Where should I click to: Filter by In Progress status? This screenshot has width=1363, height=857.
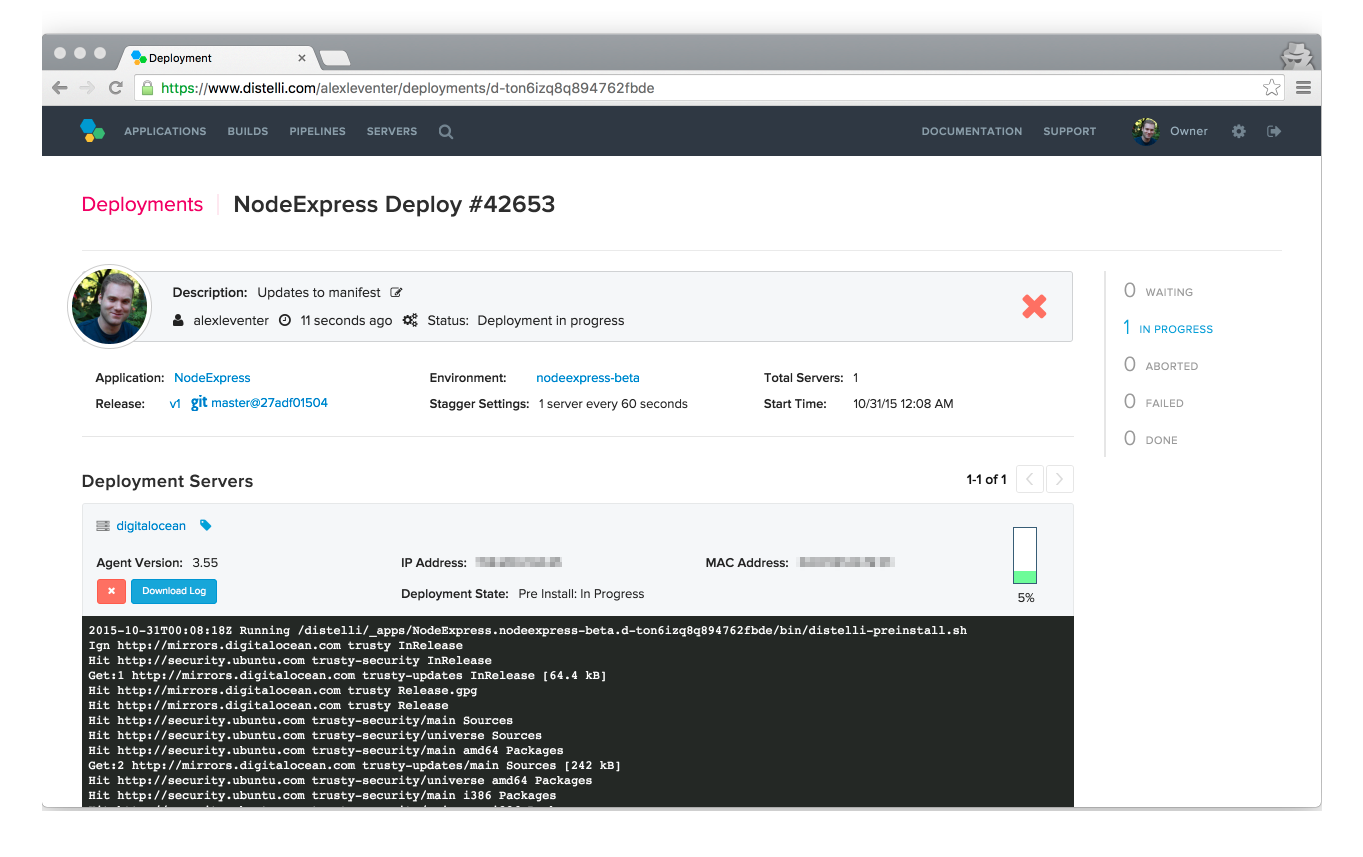[x=1168, y=328]
